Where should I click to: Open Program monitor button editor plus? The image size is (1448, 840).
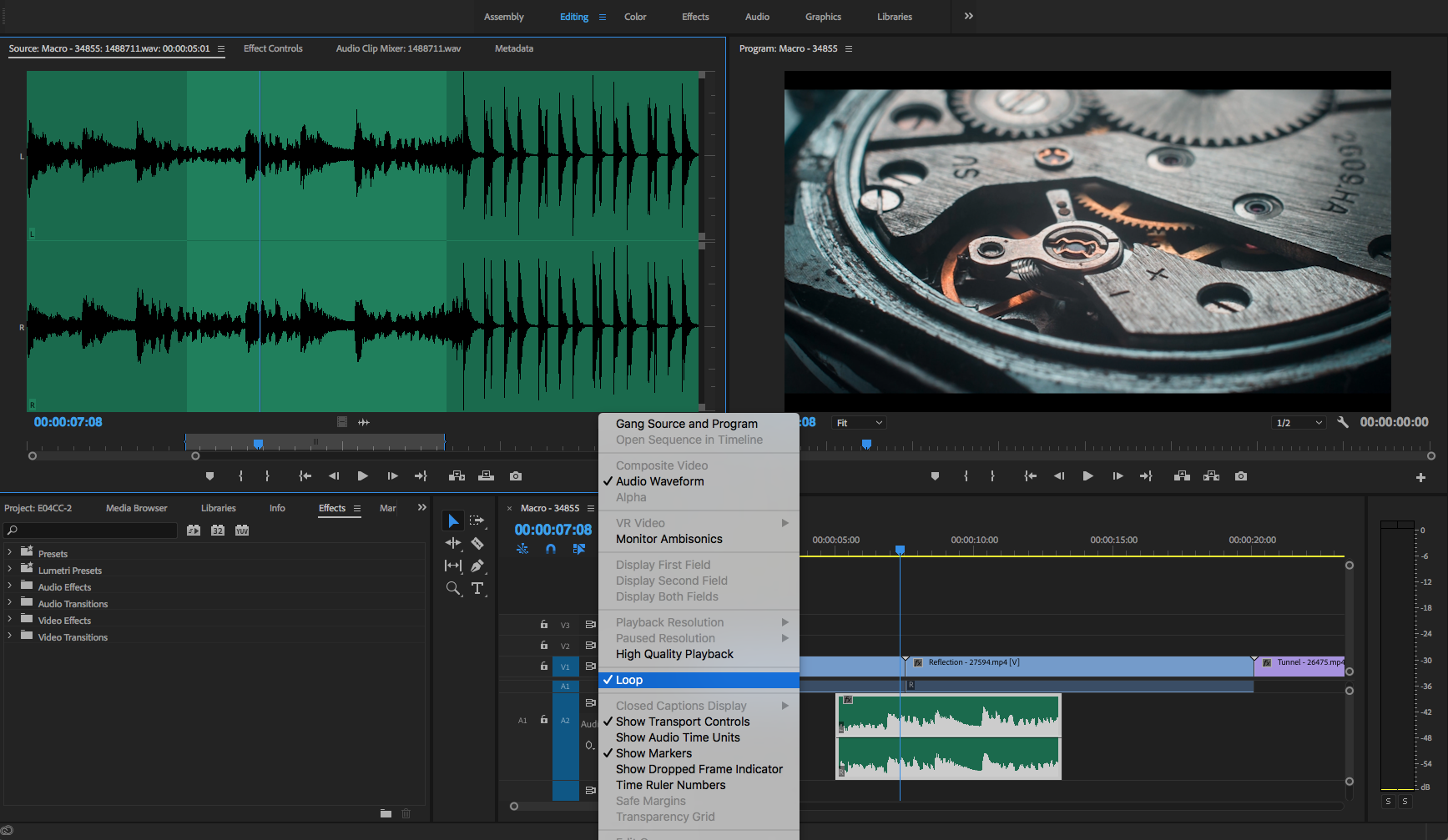1420,477
